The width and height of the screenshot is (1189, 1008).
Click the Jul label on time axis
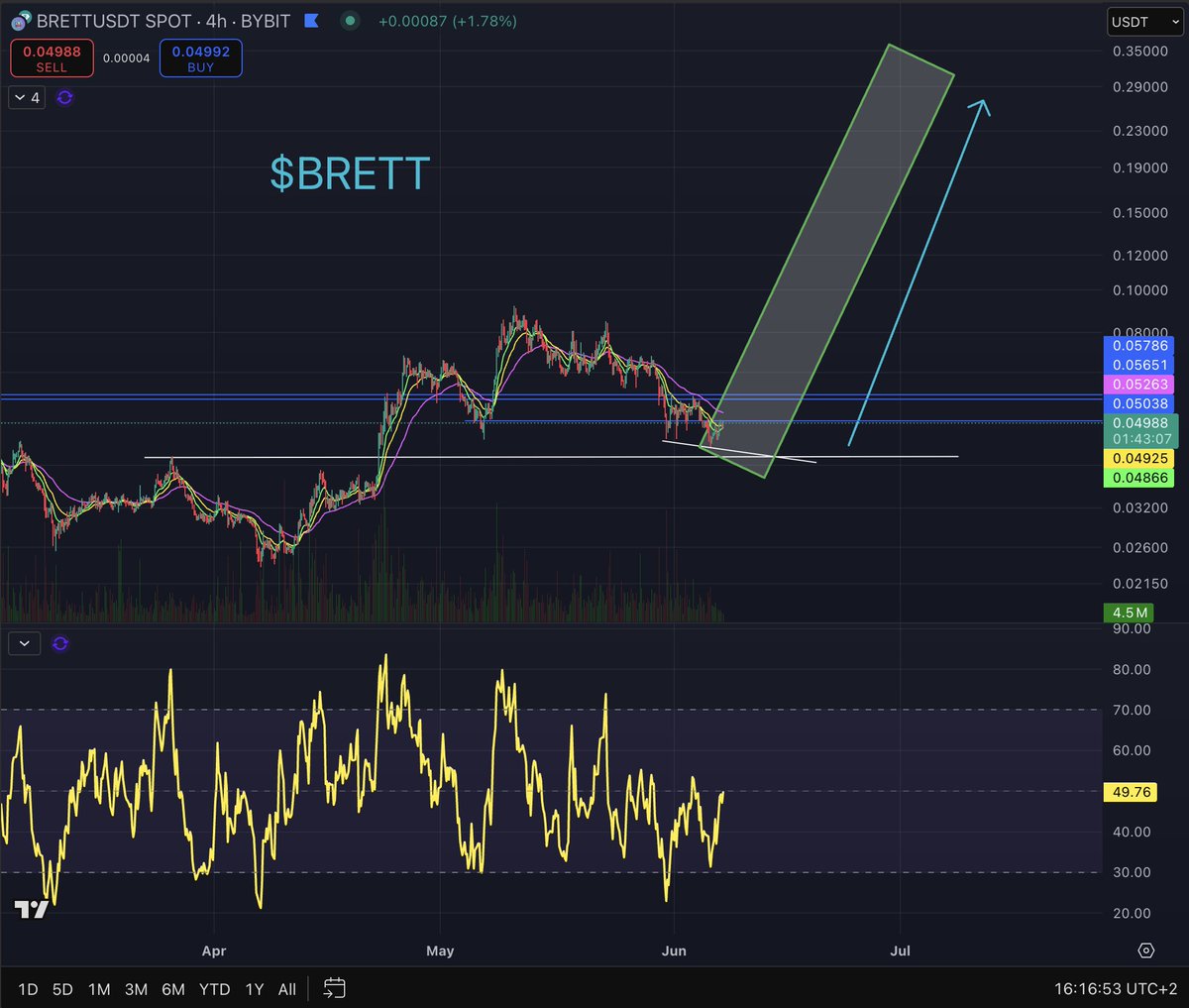[900, 951]
